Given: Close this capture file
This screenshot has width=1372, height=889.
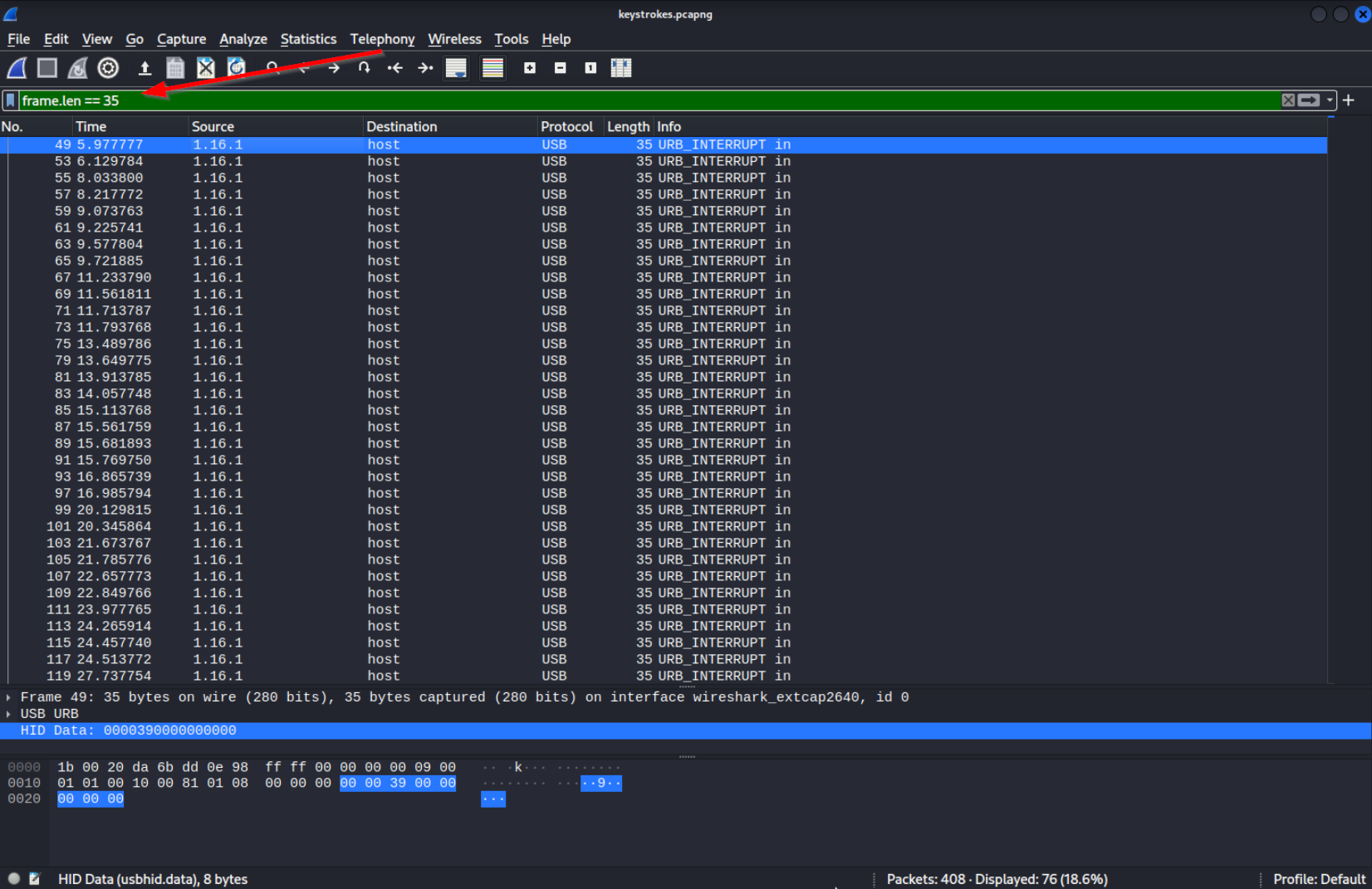Looking at the screenshot, I should 206,68.
